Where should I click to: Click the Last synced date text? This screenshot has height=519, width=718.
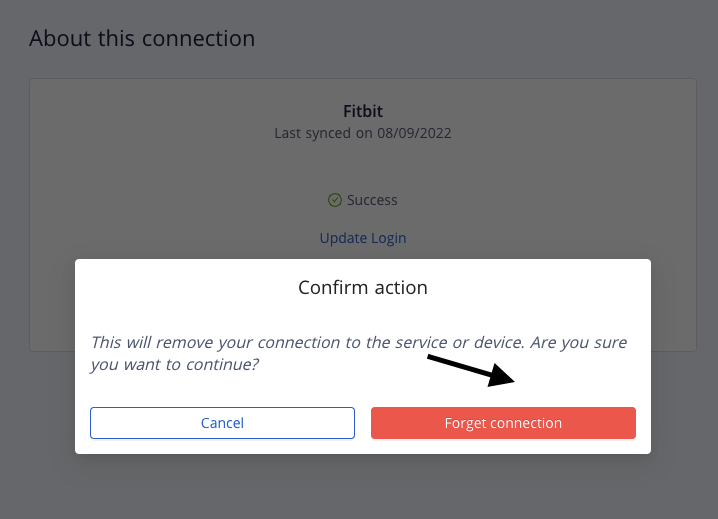tap(363, 132)
